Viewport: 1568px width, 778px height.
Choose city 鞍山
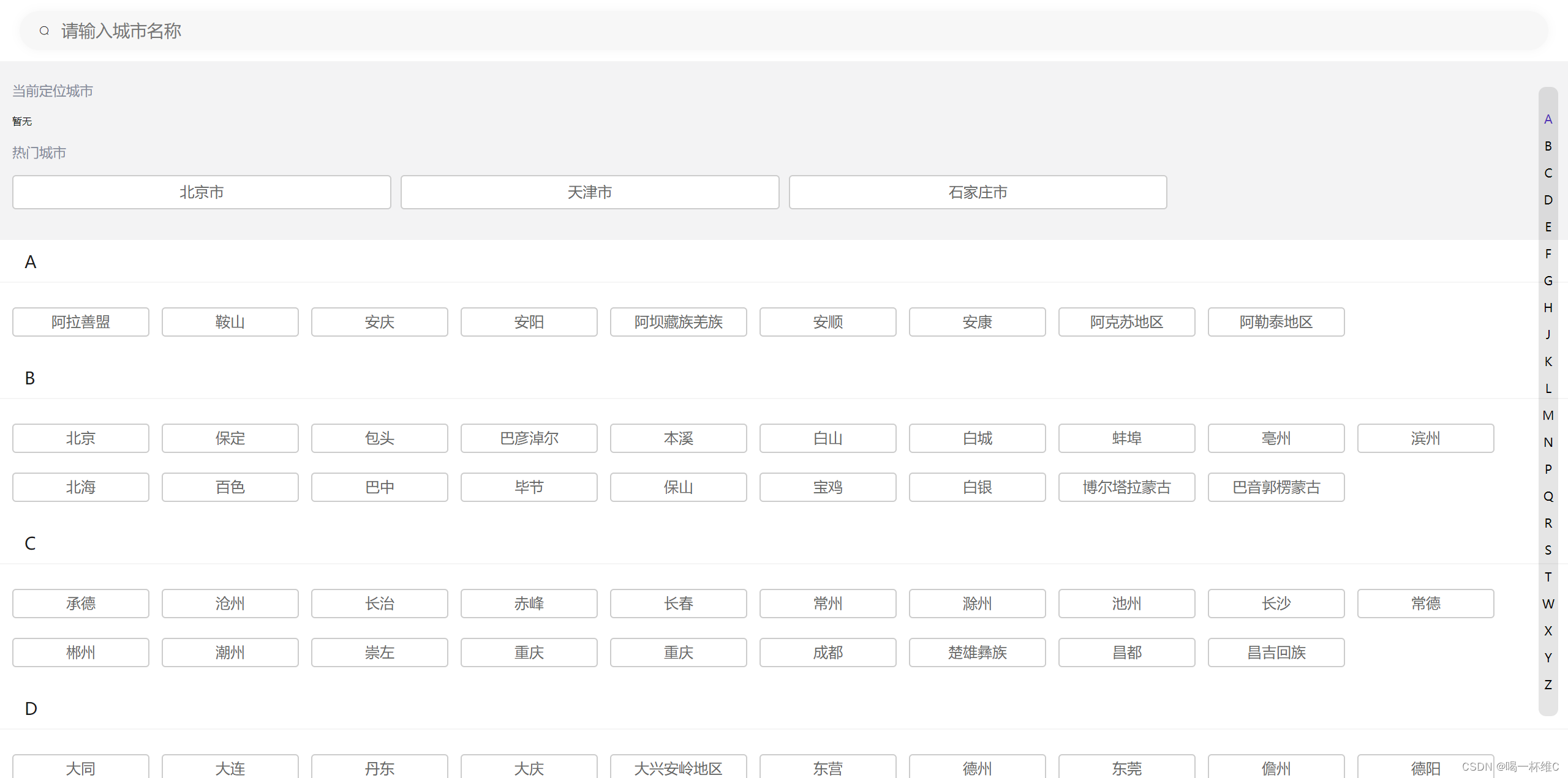tap(230, 322)
